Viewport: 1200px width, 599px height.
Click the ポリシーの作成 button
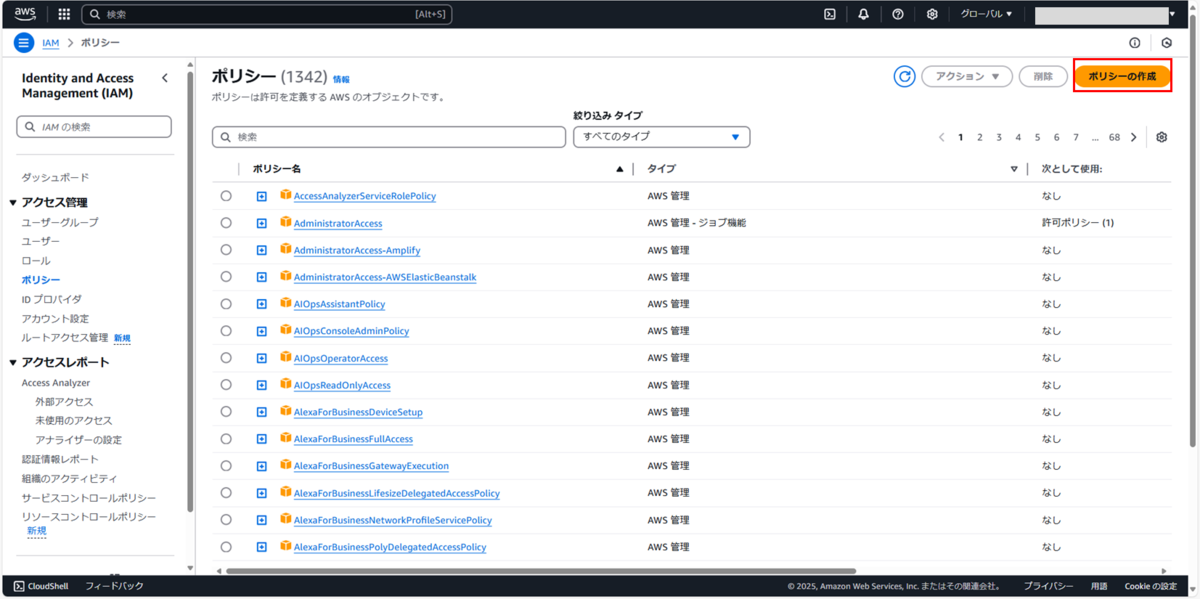tap(1122, 76)
